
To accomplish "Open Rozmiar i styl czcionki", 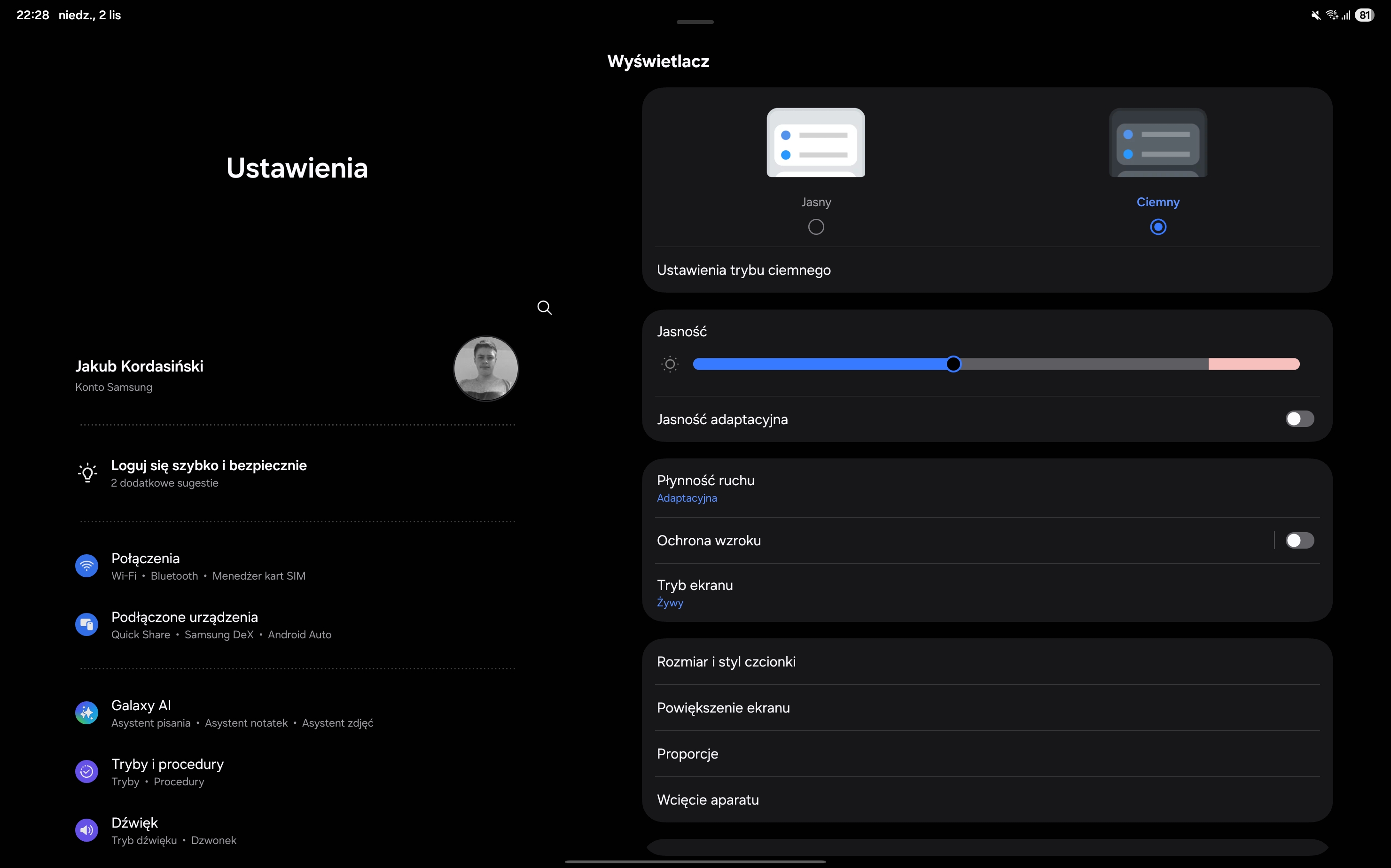I will [726, 662].
